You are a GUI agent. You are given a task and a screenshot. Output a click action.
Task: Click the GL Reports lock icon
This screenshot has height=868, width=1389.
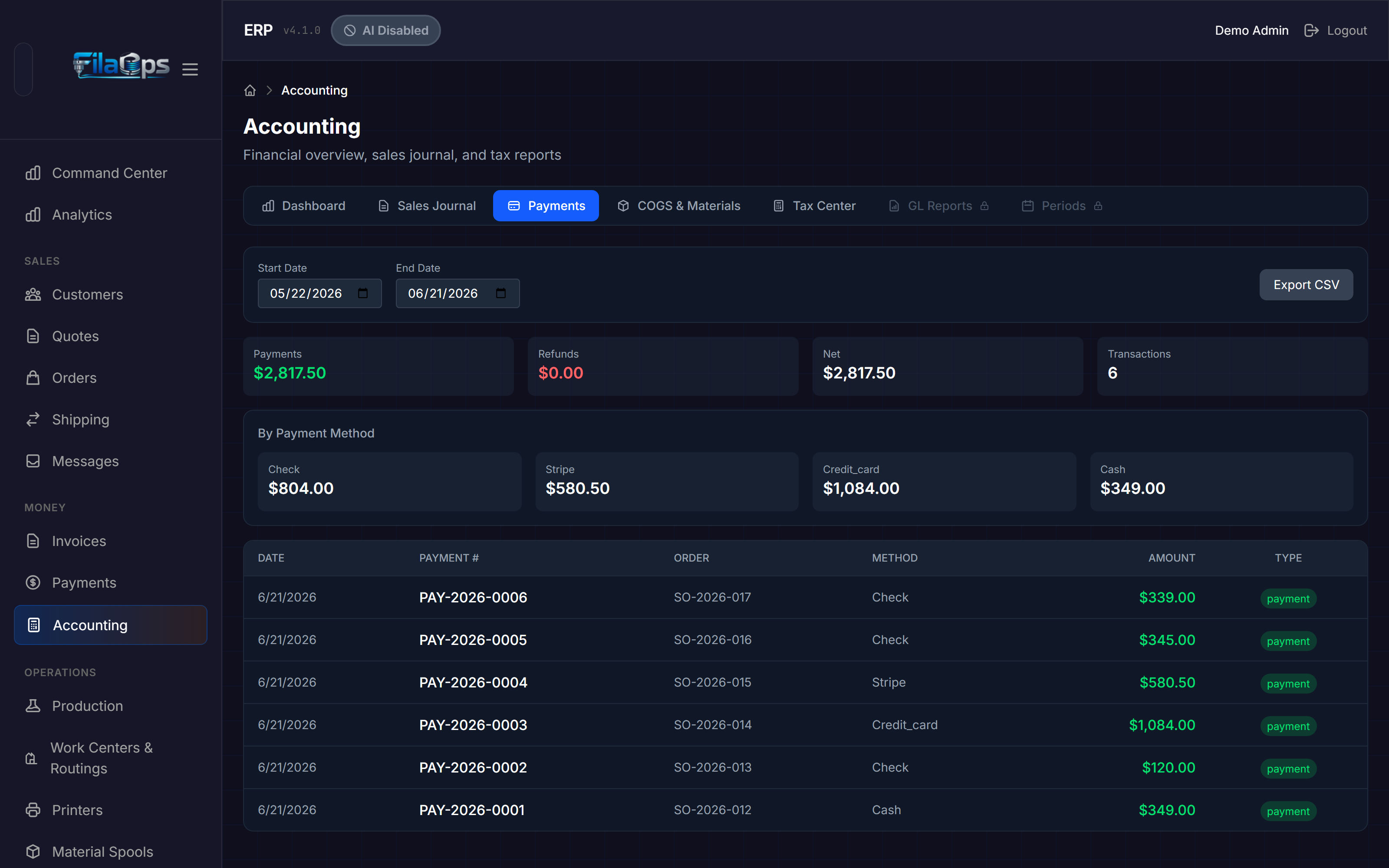click(x=984, y=206)
